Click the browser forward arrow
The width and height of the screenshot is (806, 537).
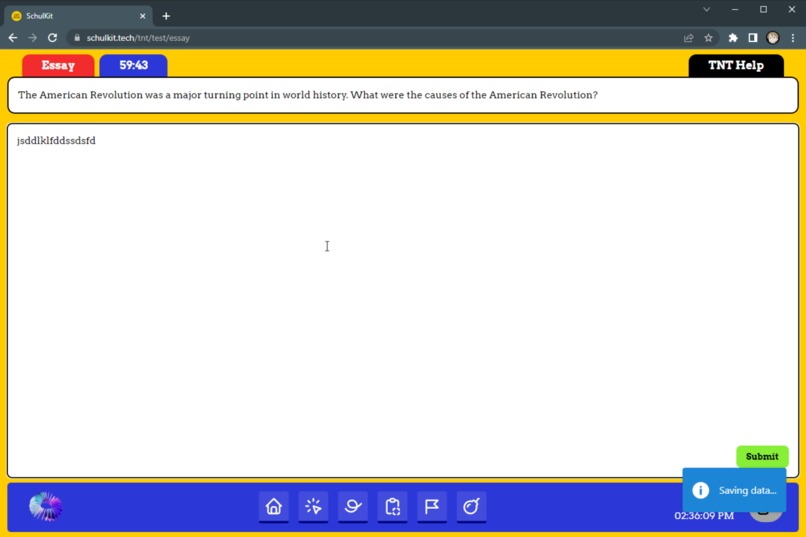(x=32, y=38)
